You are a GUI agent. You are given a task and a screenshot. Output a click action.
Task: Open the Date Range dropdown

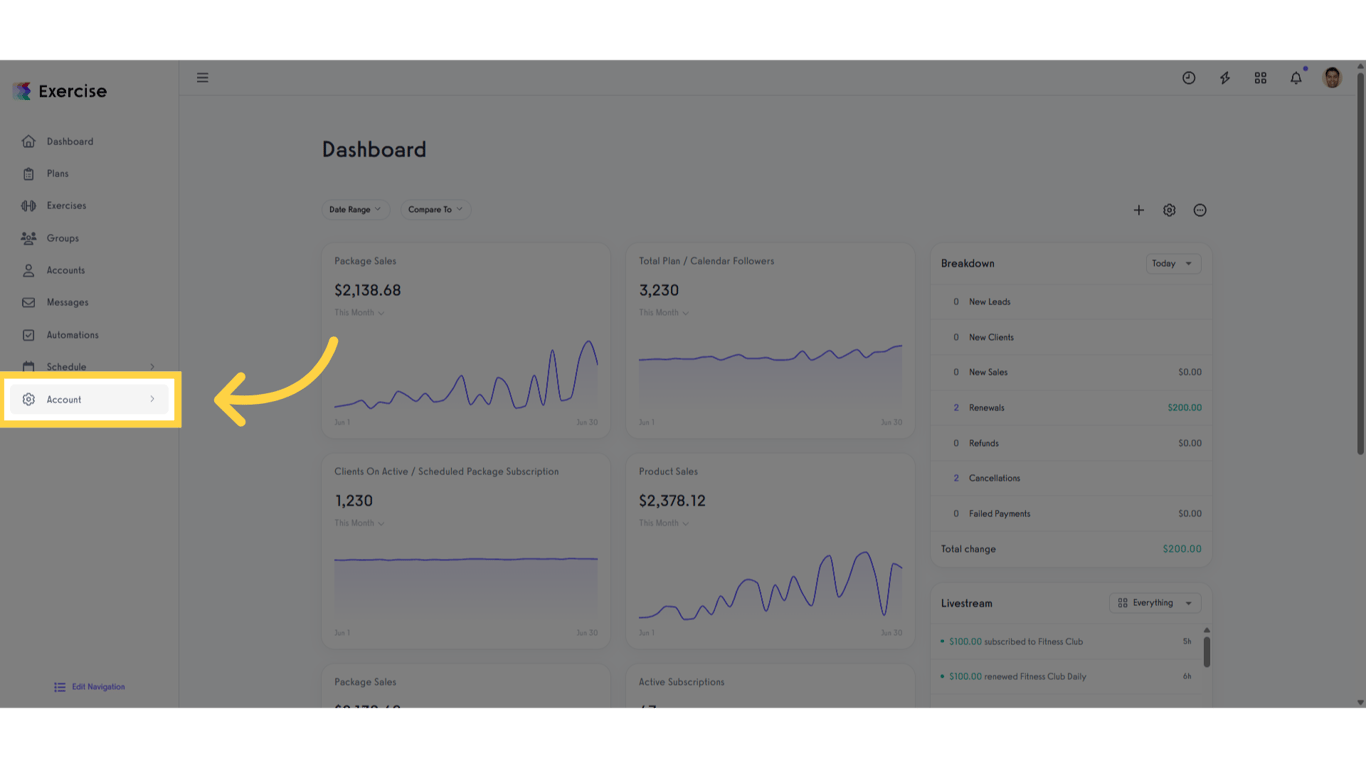pos(355,210)
